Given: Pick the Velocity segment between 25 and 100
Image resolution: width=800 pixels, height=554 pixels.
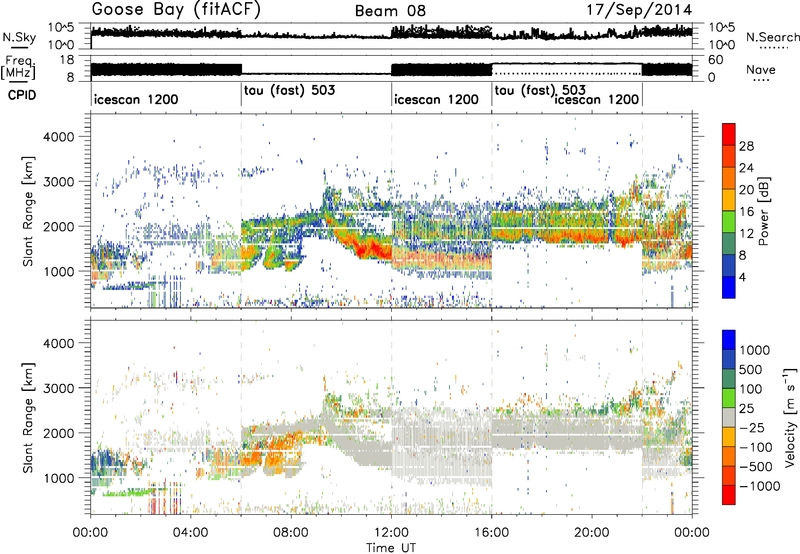Looking at the screenshot, I should (x=729, y=398).
